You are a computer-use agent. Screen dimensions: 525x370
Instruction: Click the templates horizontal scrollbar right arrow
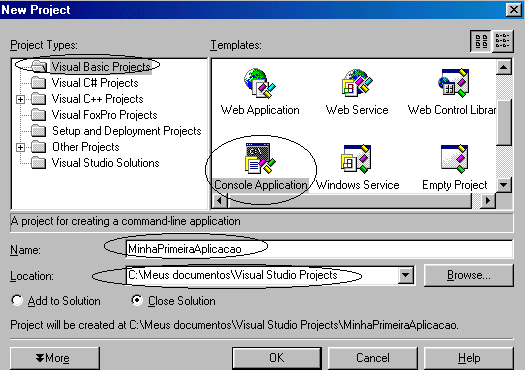pyautogui.click(x=488, y=201)
